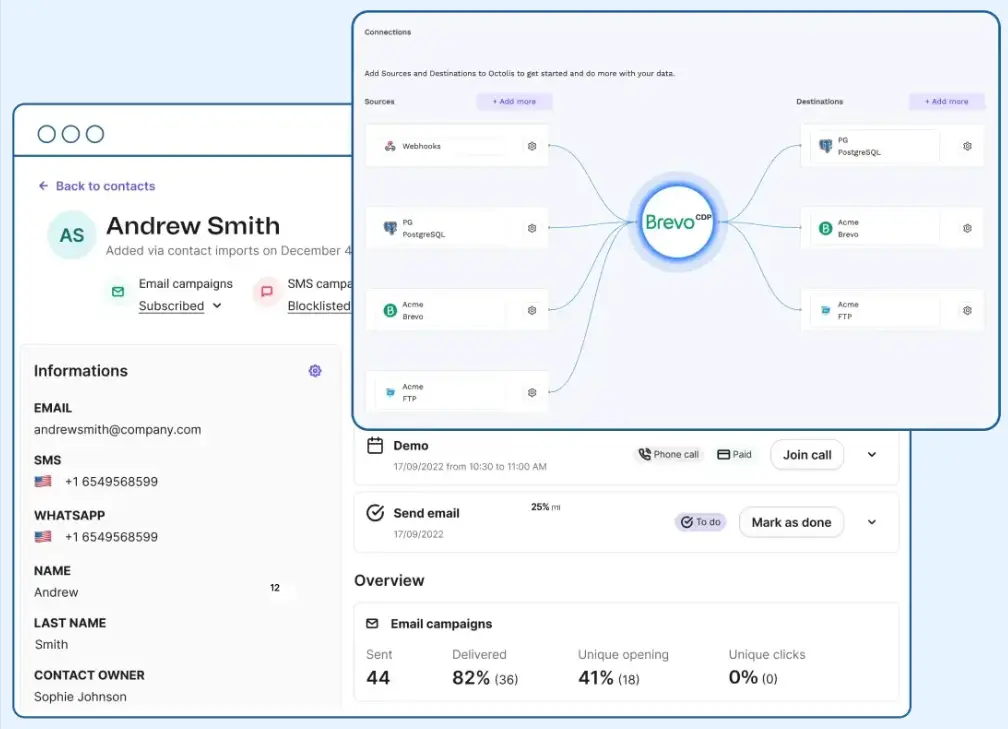Click the PostgreSQL elephant icon in Destinations
The height and width of the screenshot is (729, 1008).
point(825,146)
